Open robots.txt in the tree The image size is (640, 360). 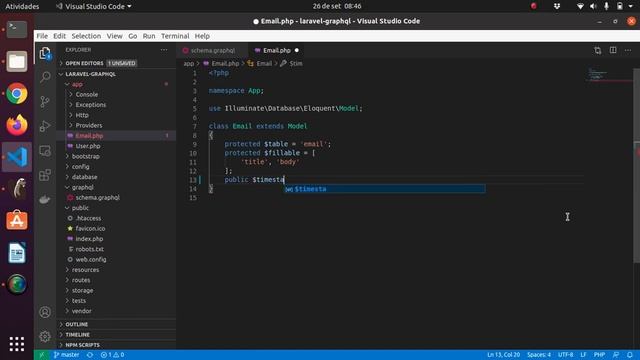pyautogui.click(x=89, y=249)
